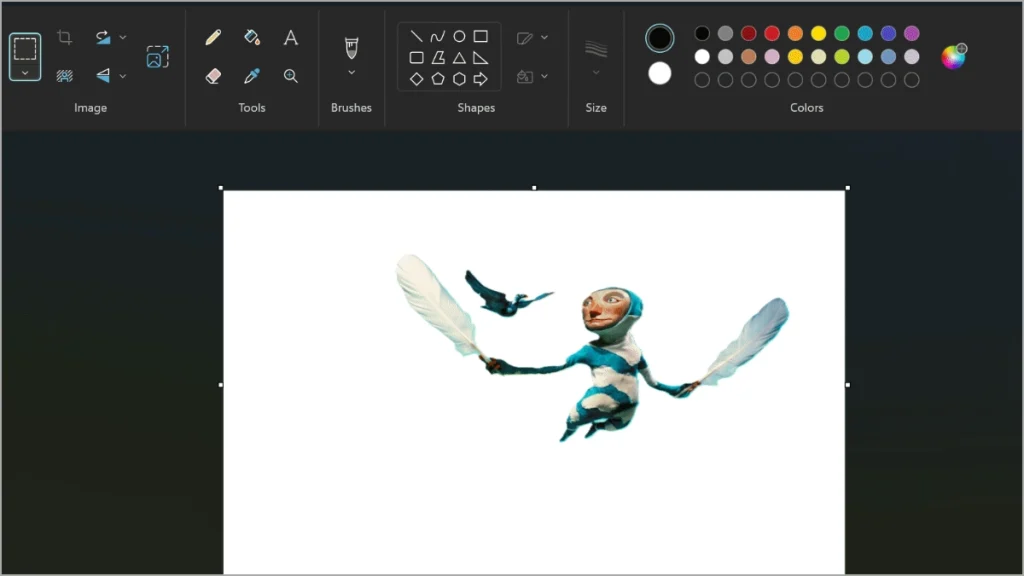Pick the brown palette color
Screen dimensions: 1024x576
[748, 57]
